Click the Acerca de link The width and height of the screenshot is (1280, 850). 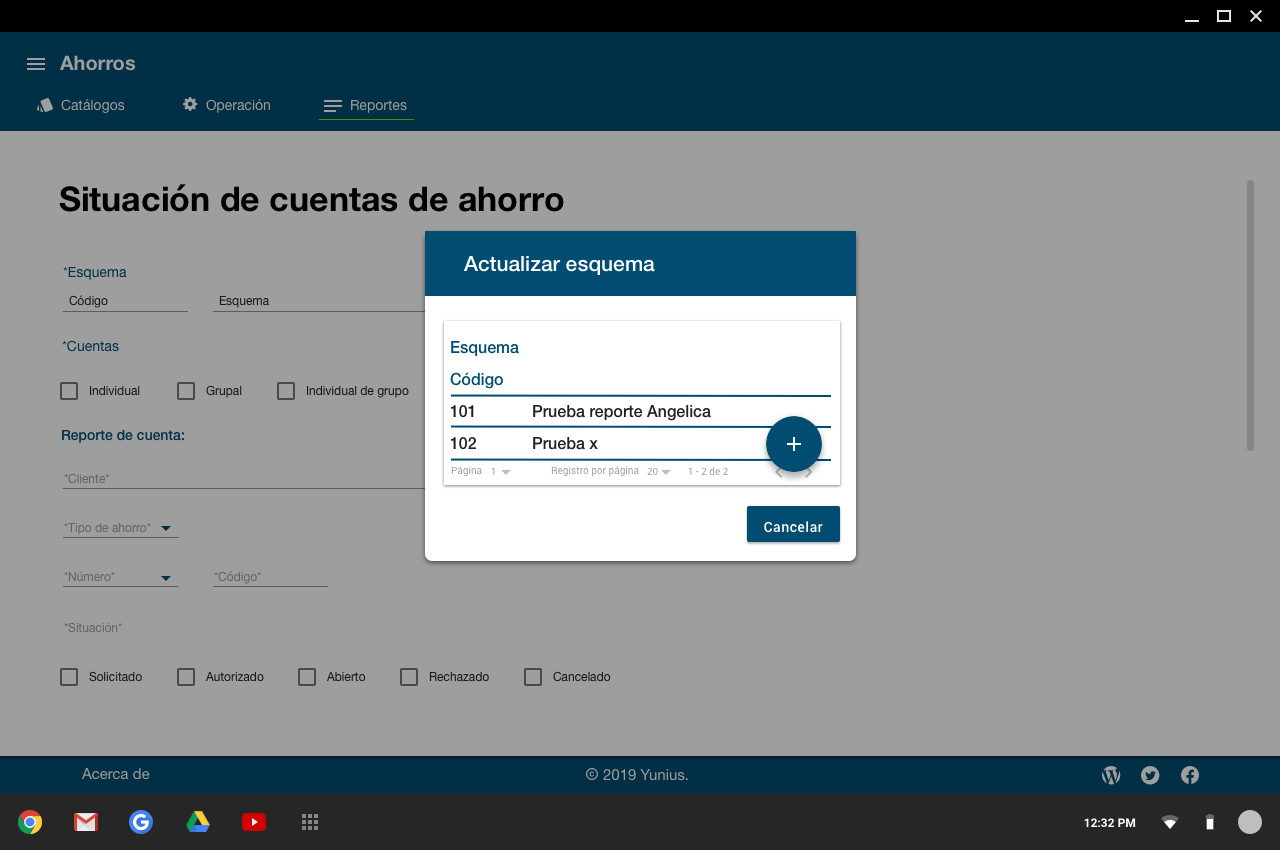click(x=116, y=774)
